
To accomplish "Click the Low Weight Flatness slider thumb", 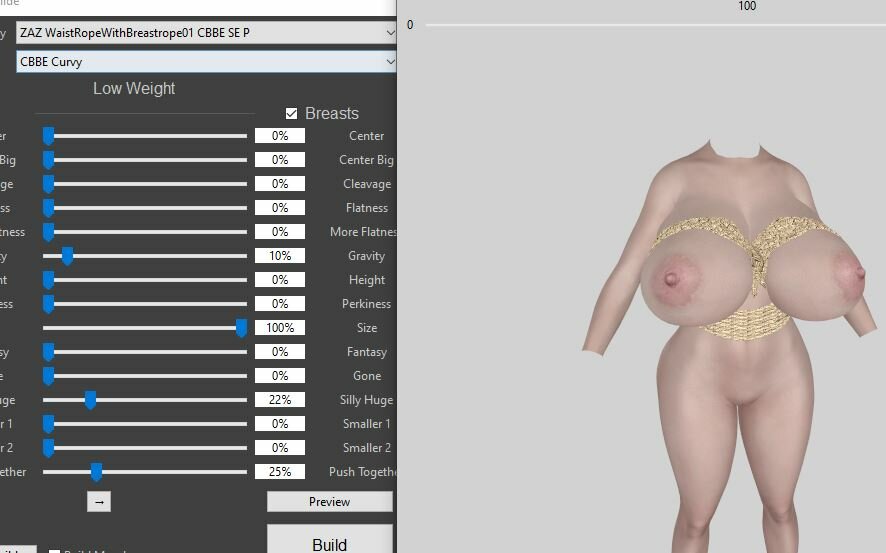I will point(49,208).
